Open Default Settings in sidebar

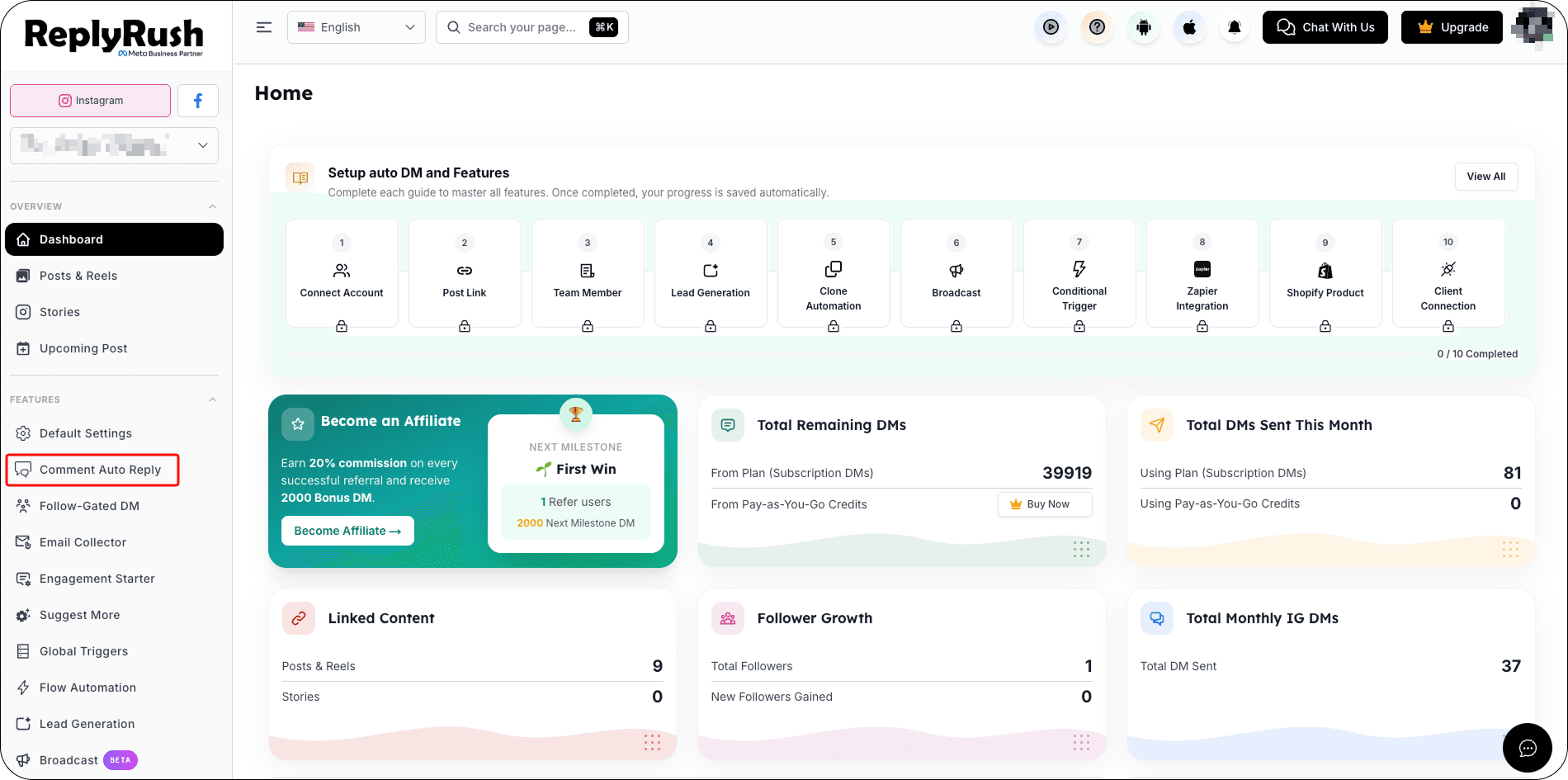(115, 433)
